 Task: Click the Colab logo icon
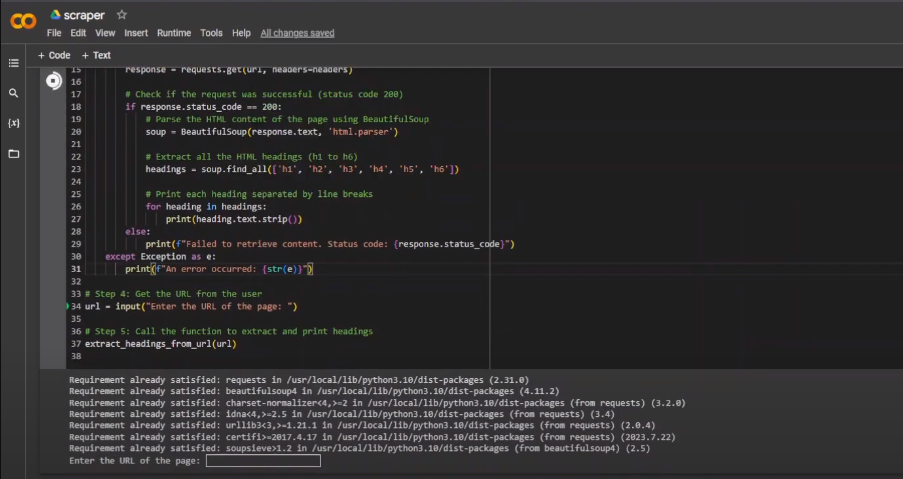coord(23,21)
